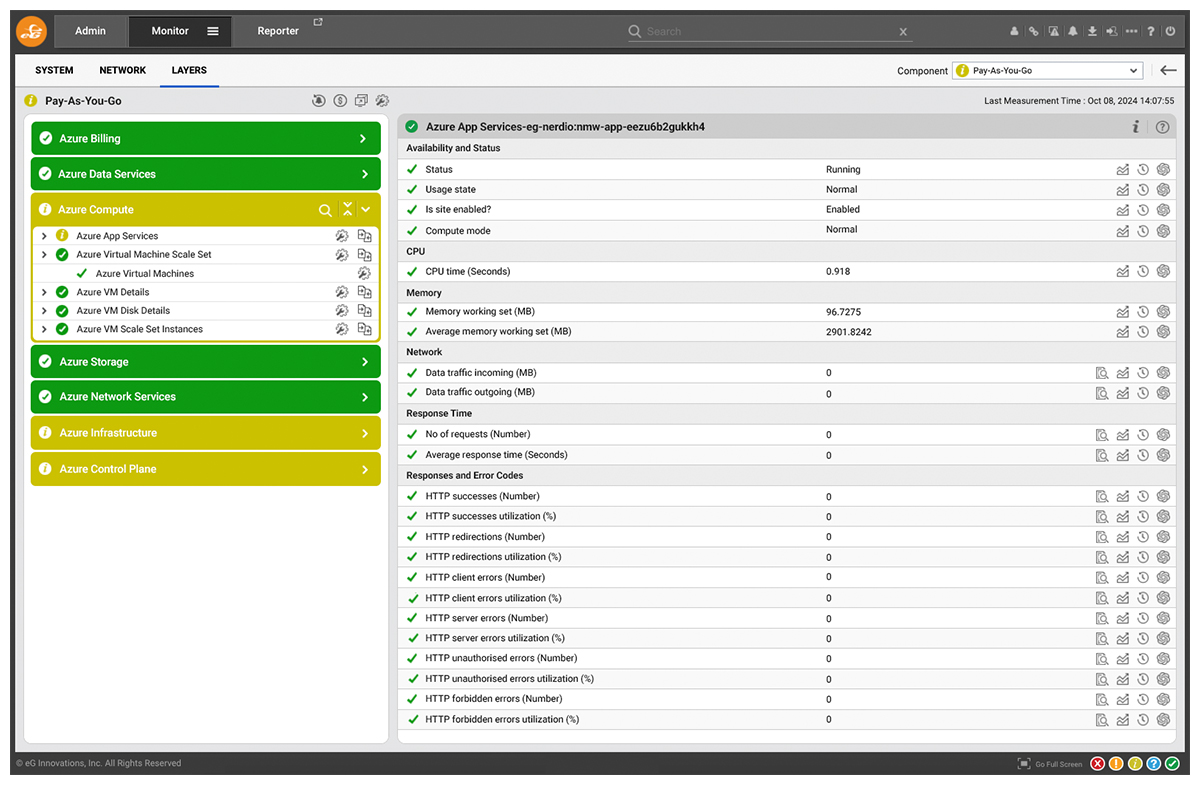Click the Go Full Screen icon
The image size is (1200, 785).
[x=1024, y=764]
